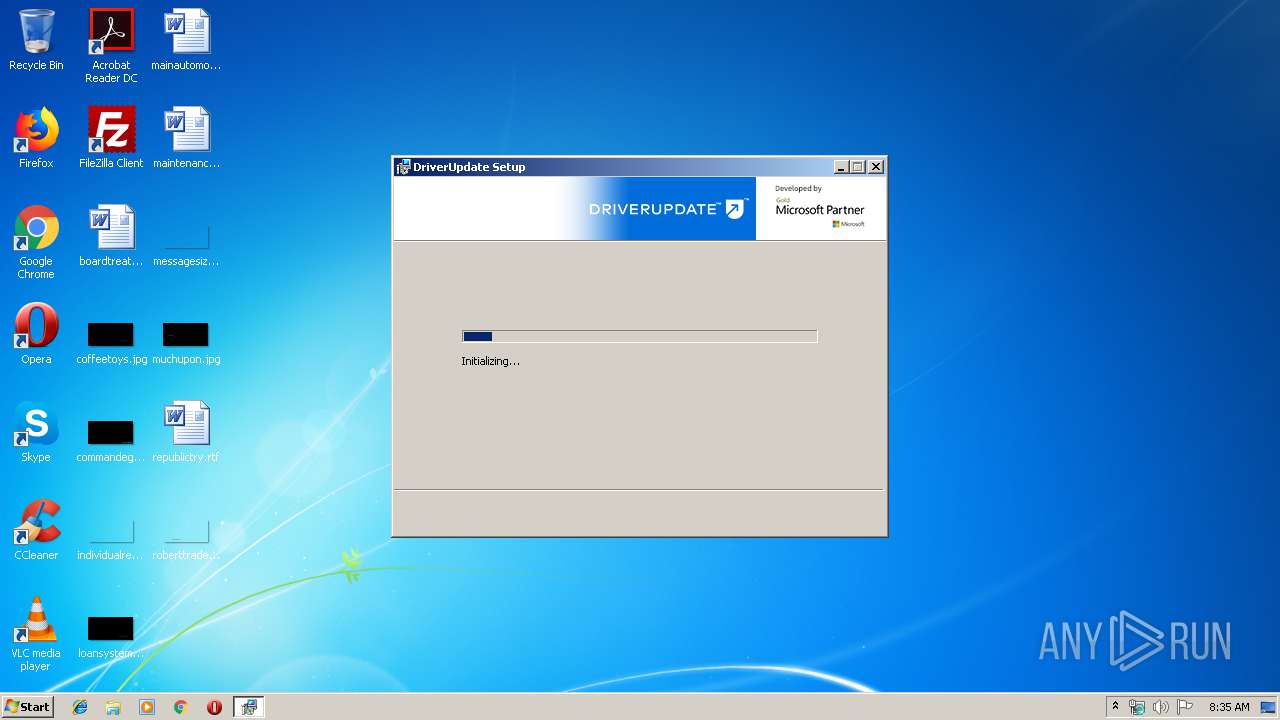This screenshot has width=1280, height=720.
Task: Launch Firefox from the desktop
Action: [36, 138]
